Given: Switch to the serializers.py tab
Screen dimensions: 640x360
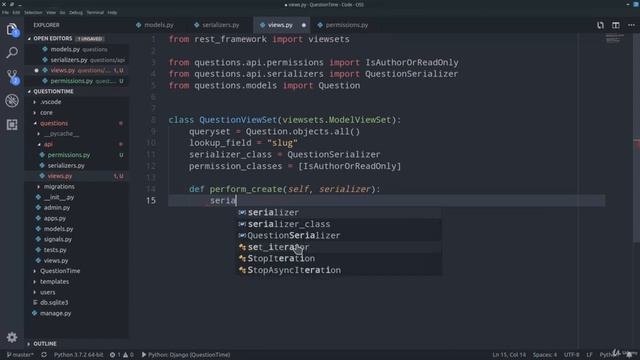Looking at the screenshot, I should [217, 25].
